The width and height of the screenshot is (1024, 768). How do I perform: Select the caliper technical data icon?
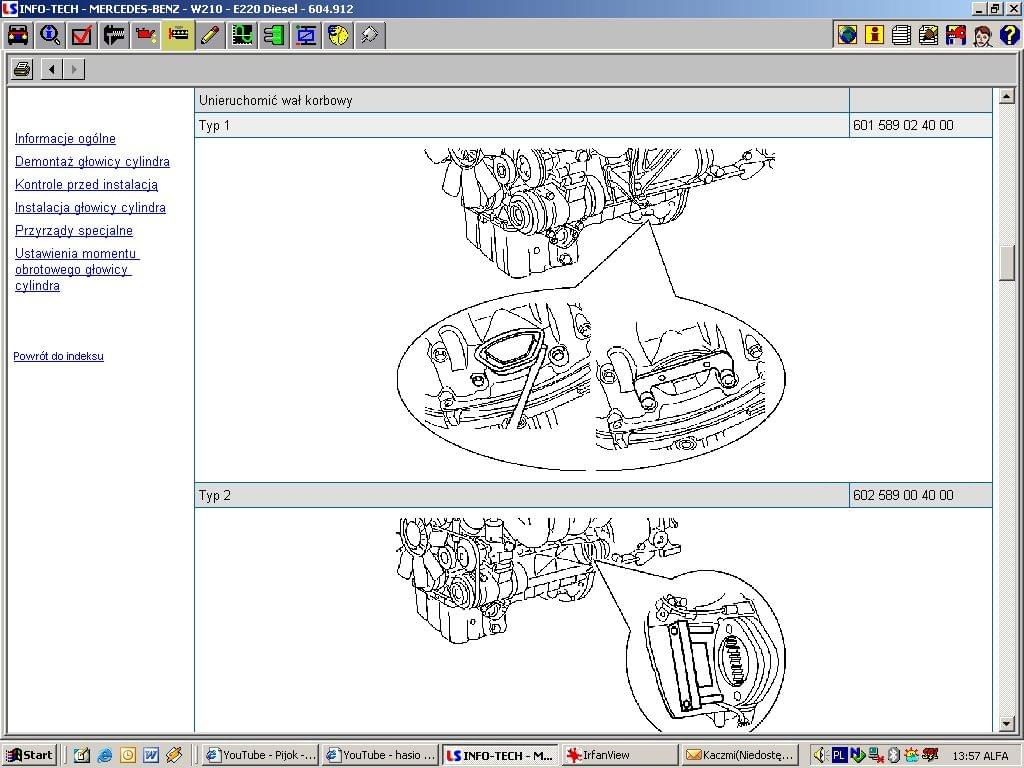click(114, 35)
